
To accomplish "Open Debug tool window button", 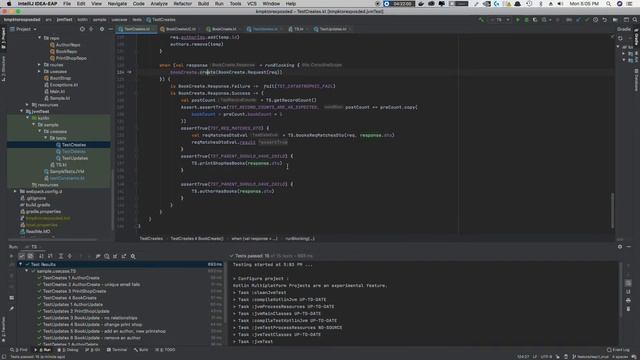I will coord(68,350).
